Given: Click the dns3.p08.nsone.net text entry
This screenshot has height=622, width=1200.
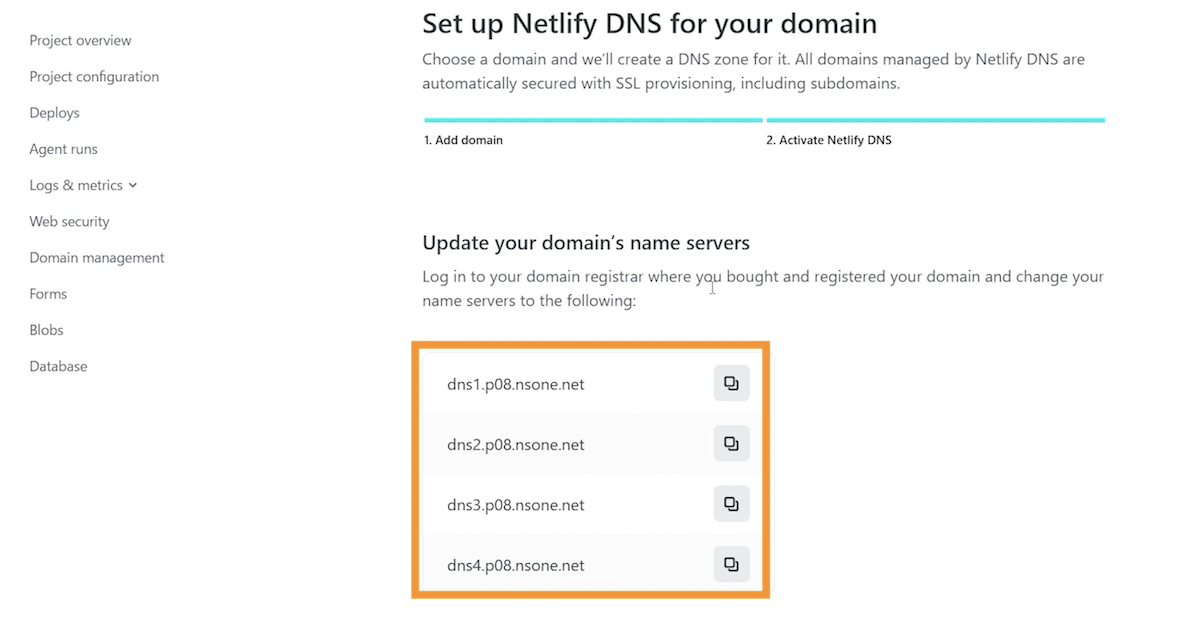Looking at the screenshot, I should point(516,505).
